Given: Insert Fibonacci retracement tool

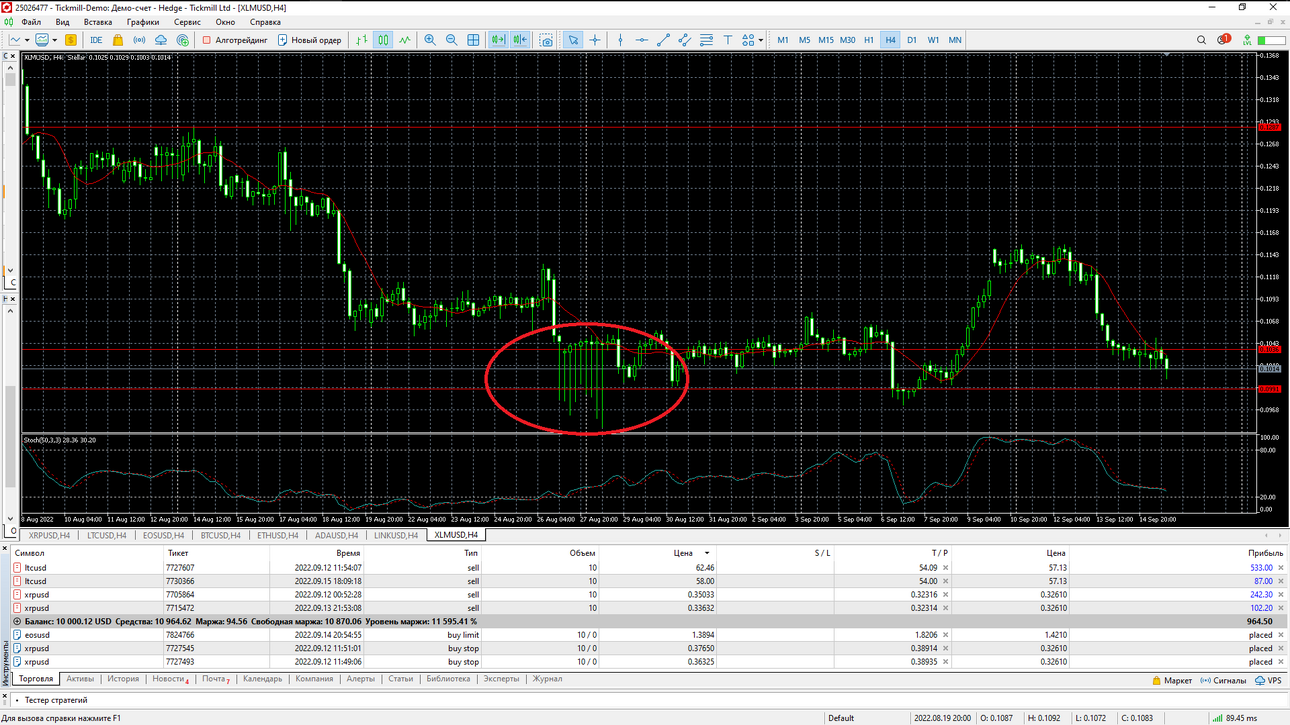Looking at the screenshot, I should point(706,40).
